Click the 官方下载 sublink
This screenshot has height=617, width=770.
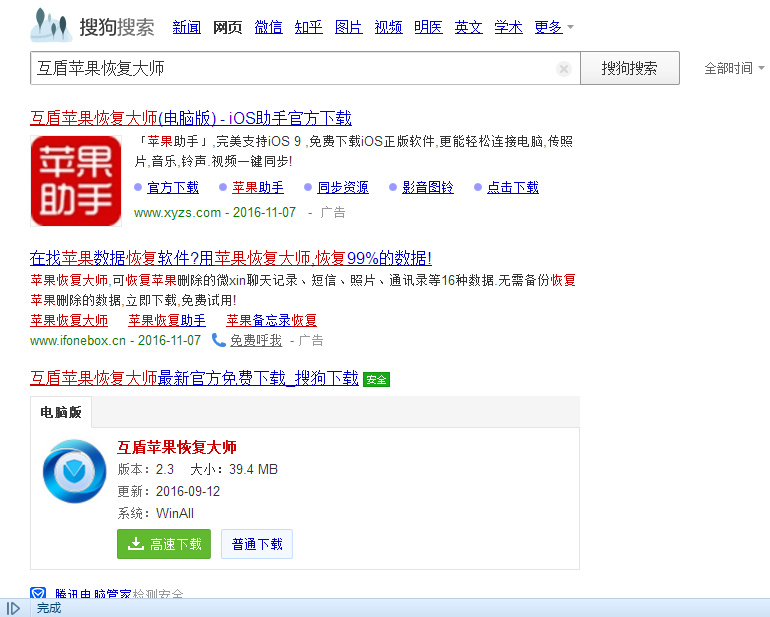point(173,187)
